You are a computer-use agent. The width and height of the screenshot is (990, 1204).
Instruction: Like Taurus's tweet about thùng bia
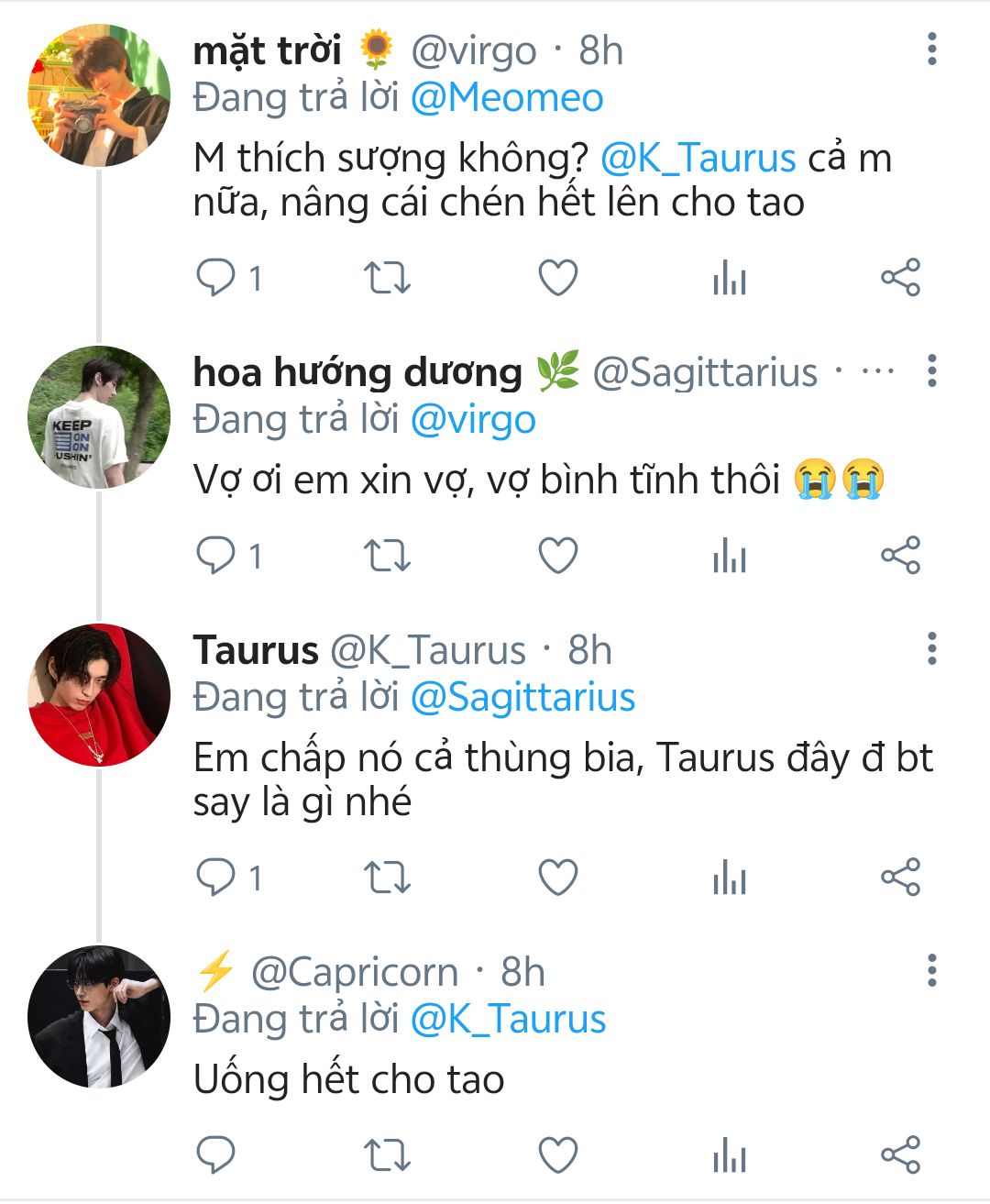point(557,878)
